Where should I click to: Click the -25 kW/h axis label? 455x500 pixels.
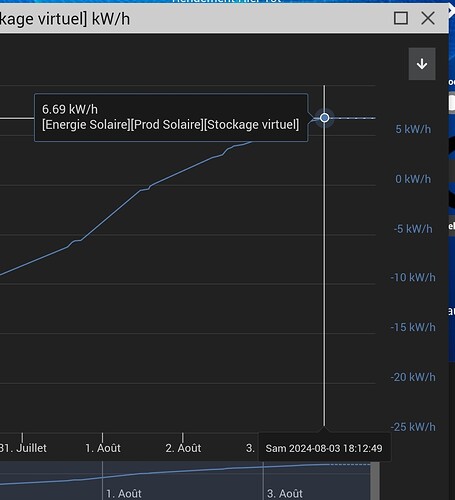[x=413, y=427]
